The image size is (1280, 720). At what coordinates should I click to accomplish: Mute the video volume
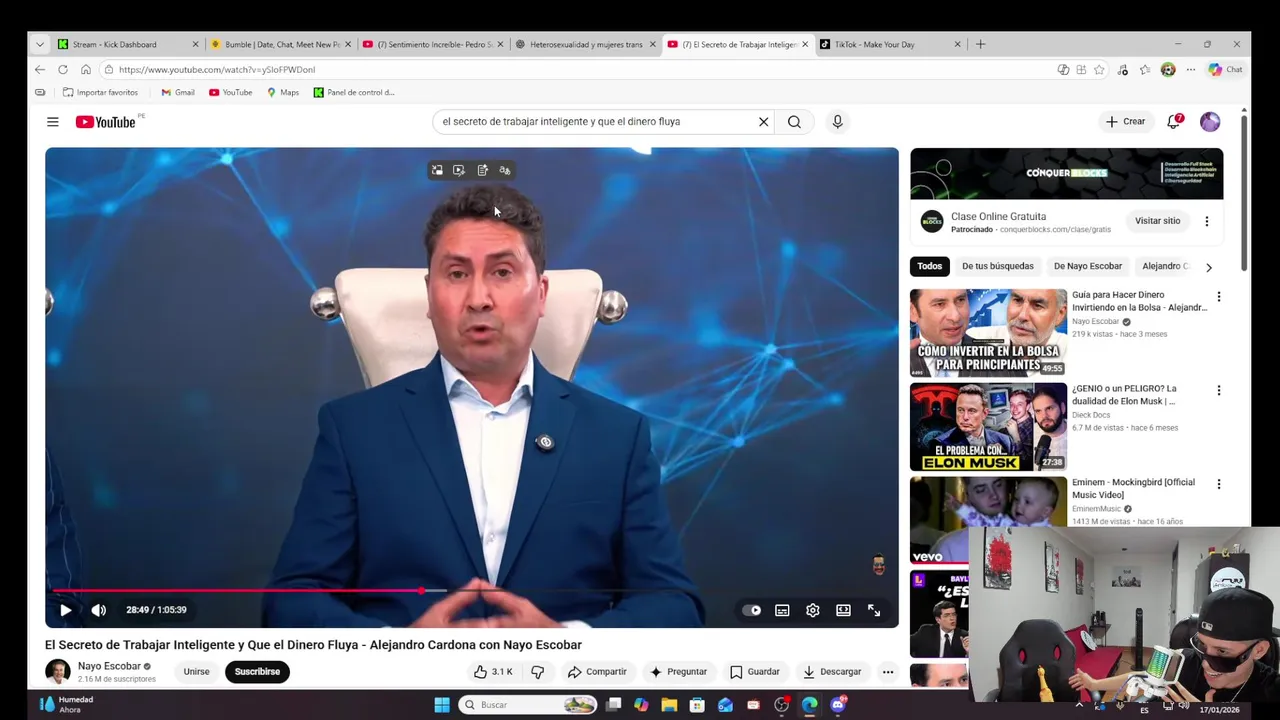click(98, 610)
